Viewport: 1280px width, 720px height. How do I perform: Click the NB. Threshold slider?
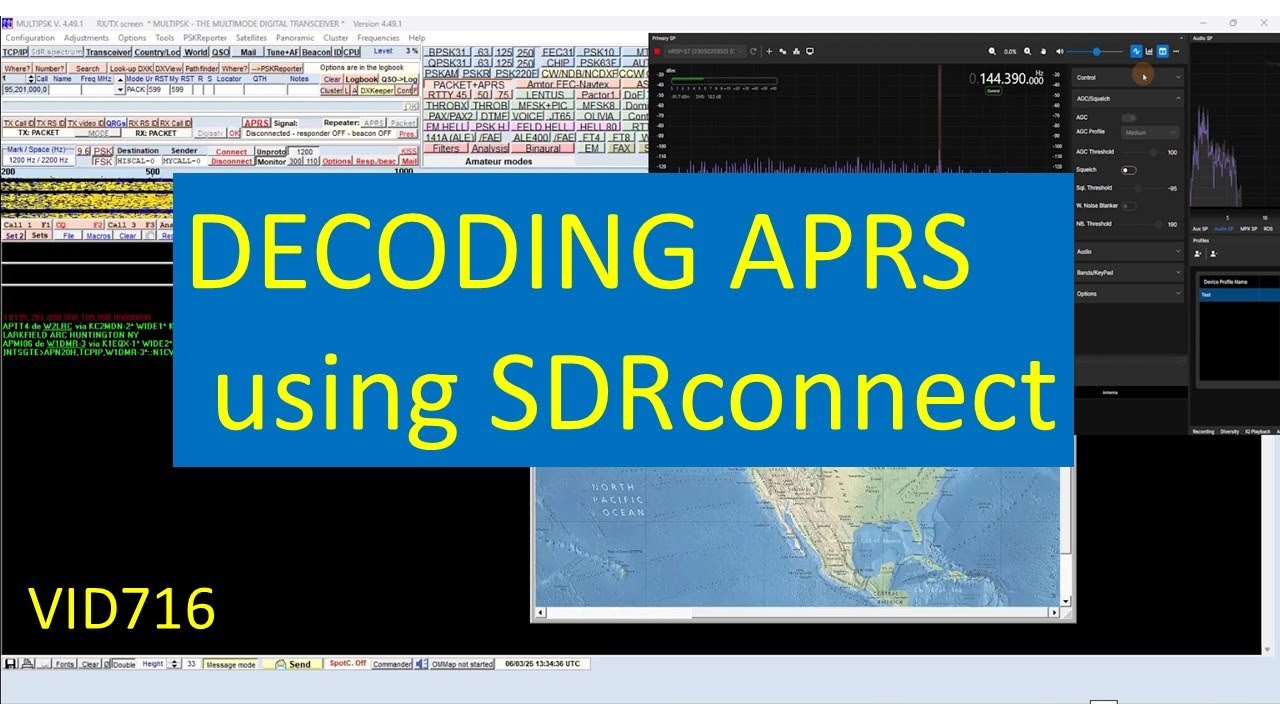(x=1142, y=224)
